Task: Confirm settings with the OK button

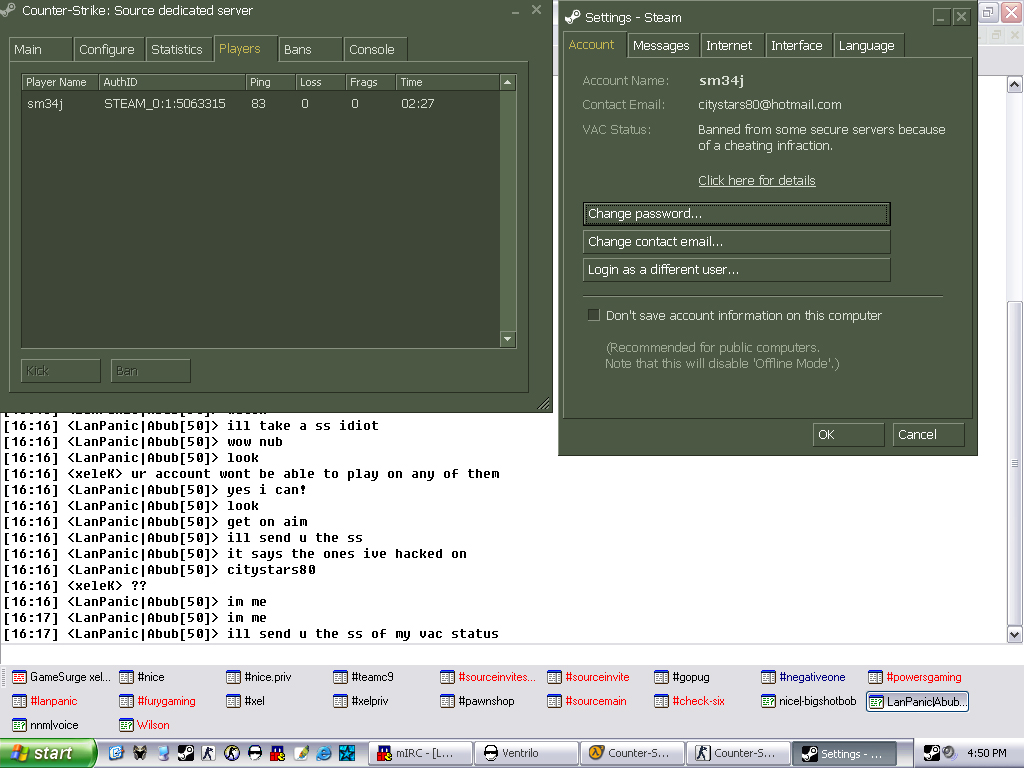Action: point(848,434)
